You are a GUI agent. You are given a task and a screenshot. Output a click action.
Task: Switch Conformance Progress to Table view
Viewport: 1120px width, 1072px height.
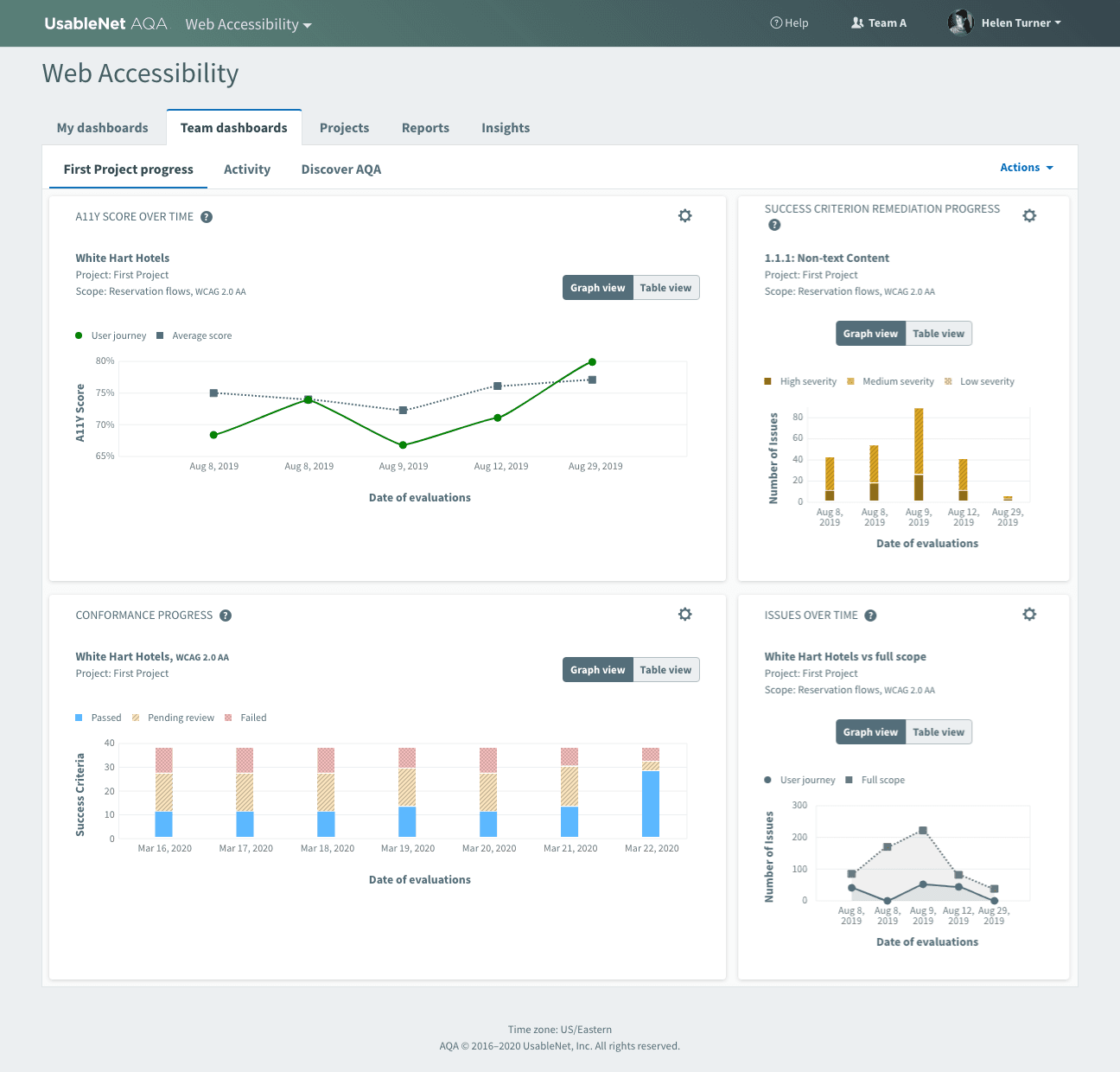(x=665, y=670)
